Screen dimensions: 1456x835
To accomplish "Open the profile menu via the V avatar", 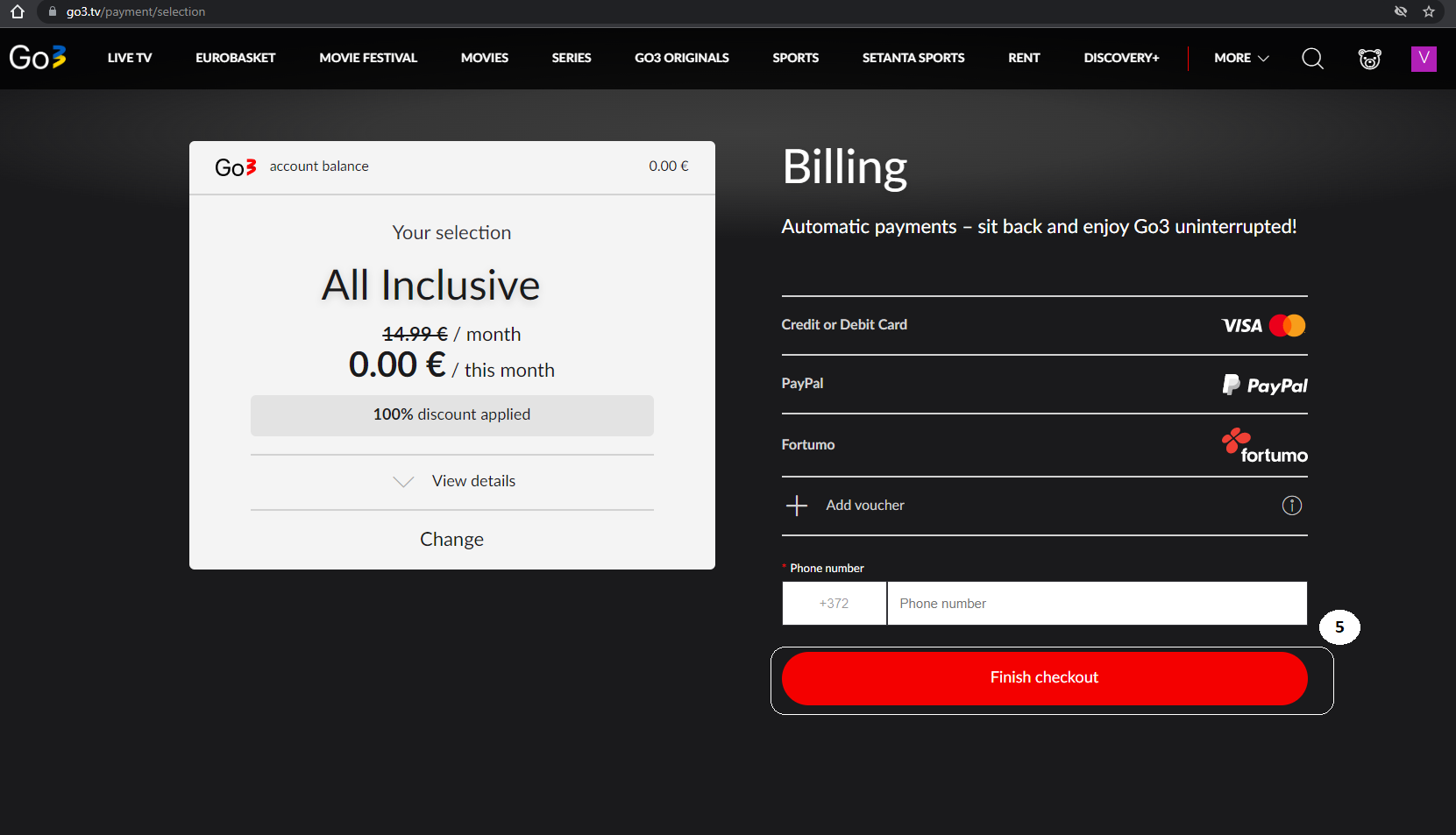I will (x=1424, y=58).
